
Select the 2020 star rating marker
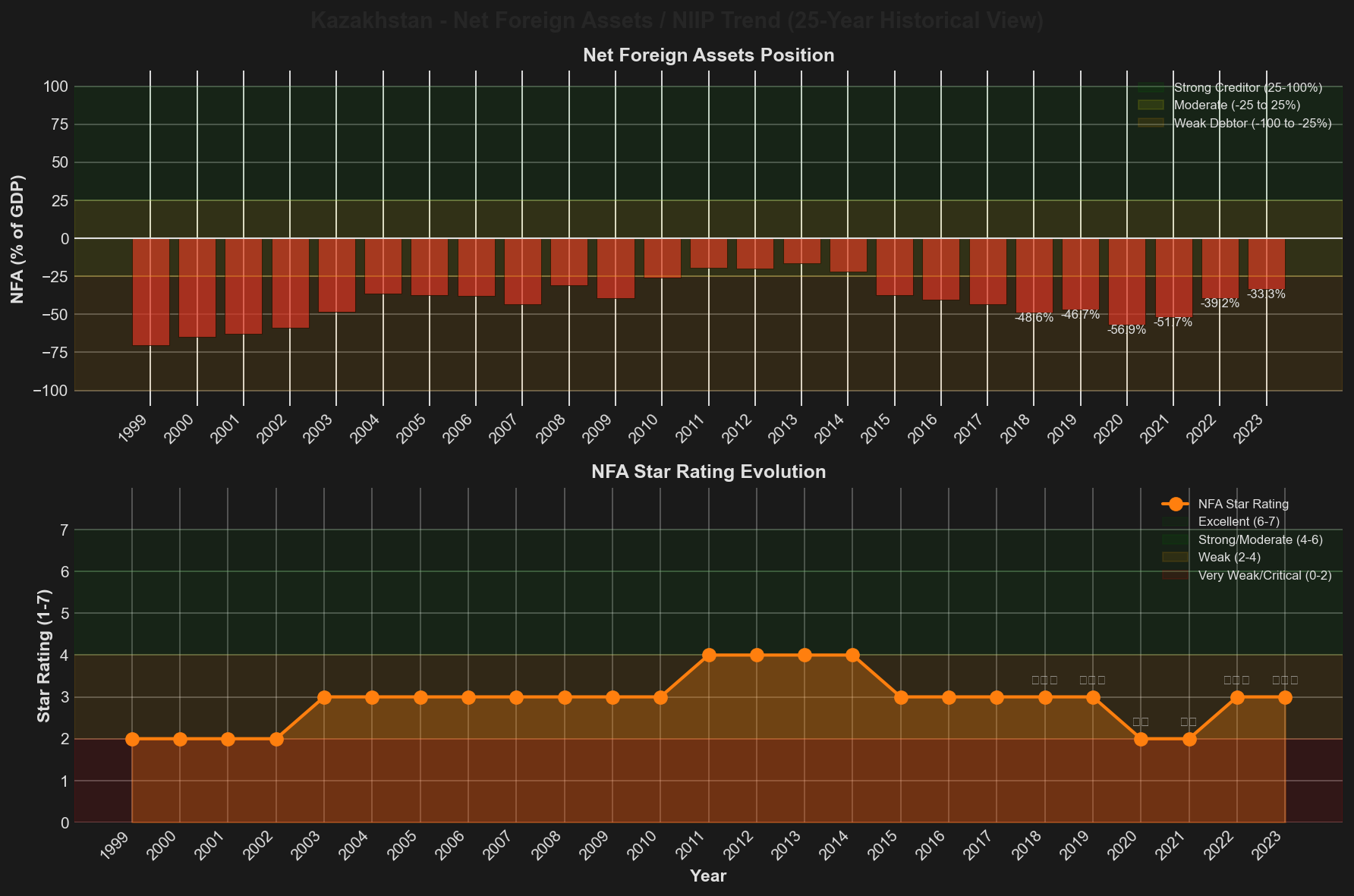tap(1141, 739)
